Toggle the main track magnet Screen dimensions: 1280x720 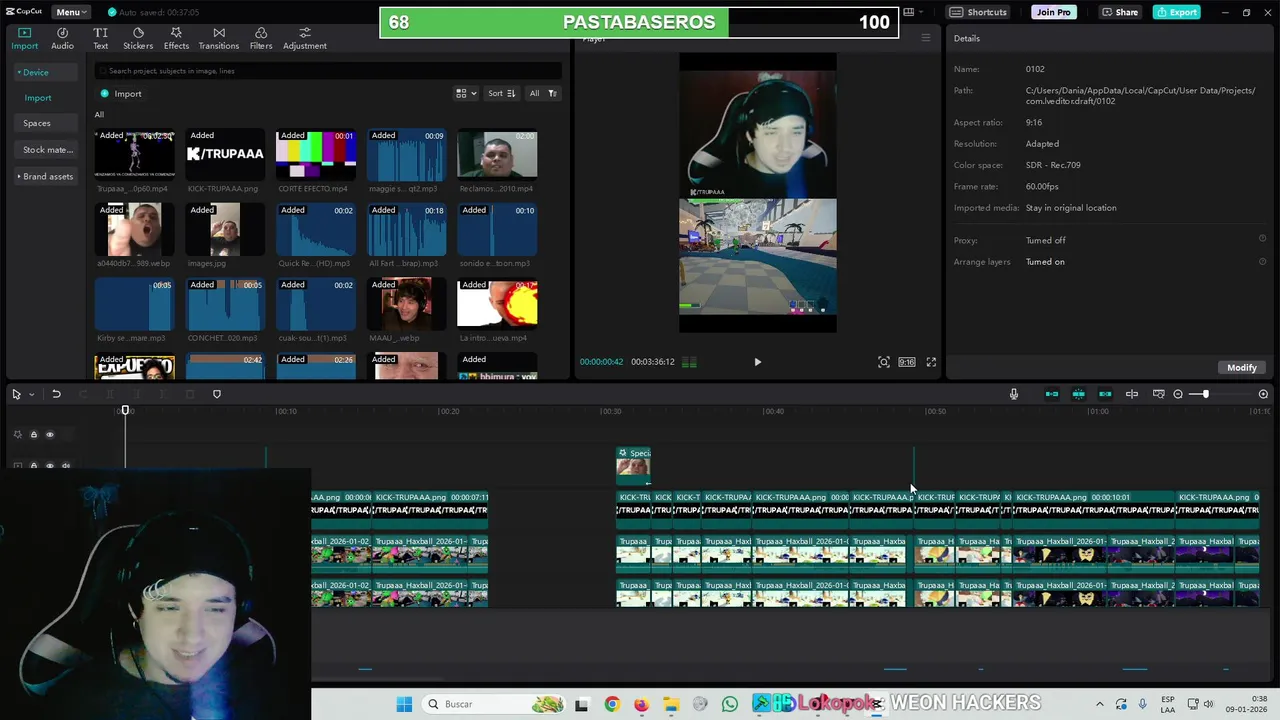(1052, 394)
